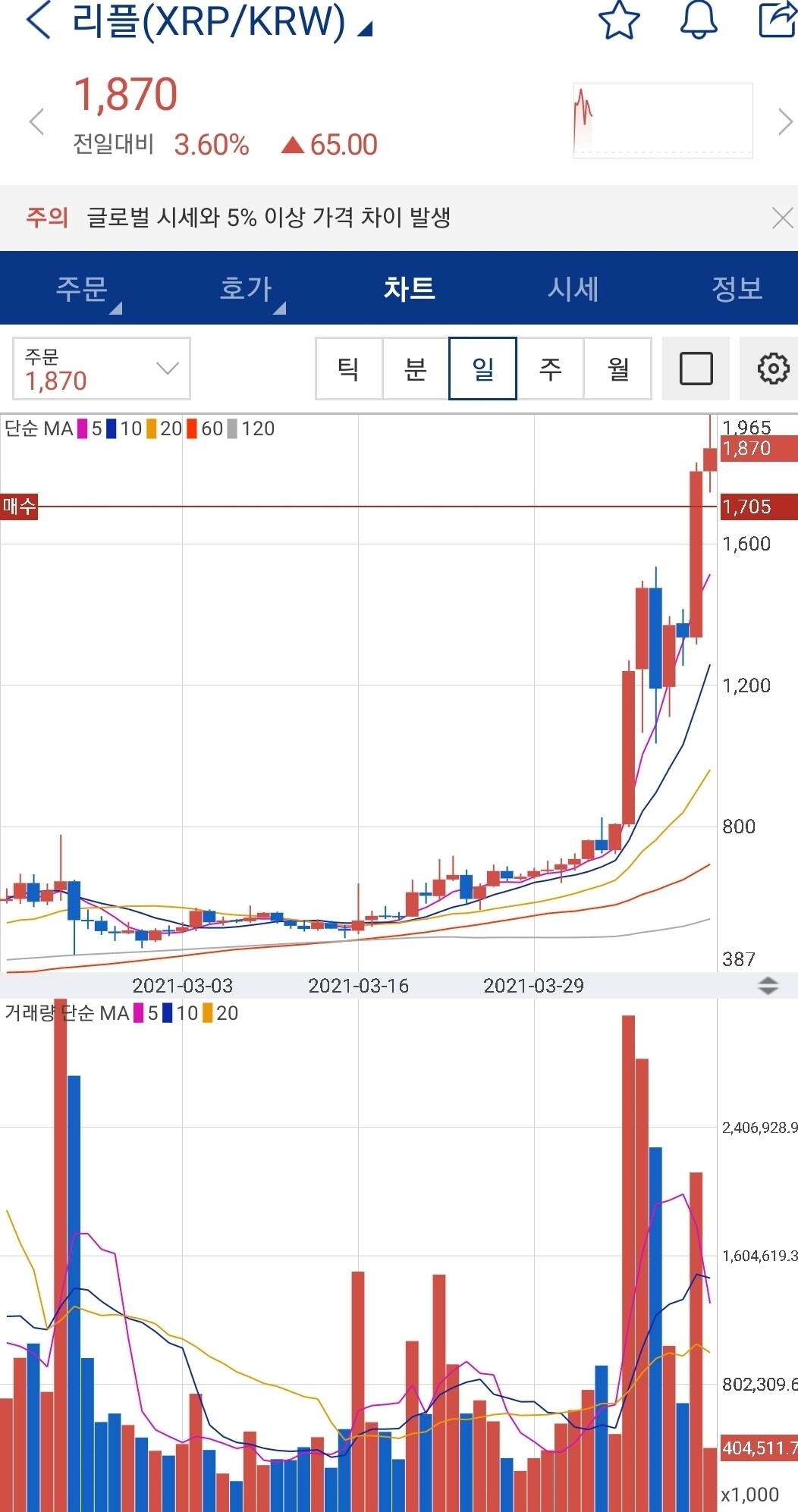Add XRP to favorites with star icon
Screen dimensions: 798x1512
point(619,20)
